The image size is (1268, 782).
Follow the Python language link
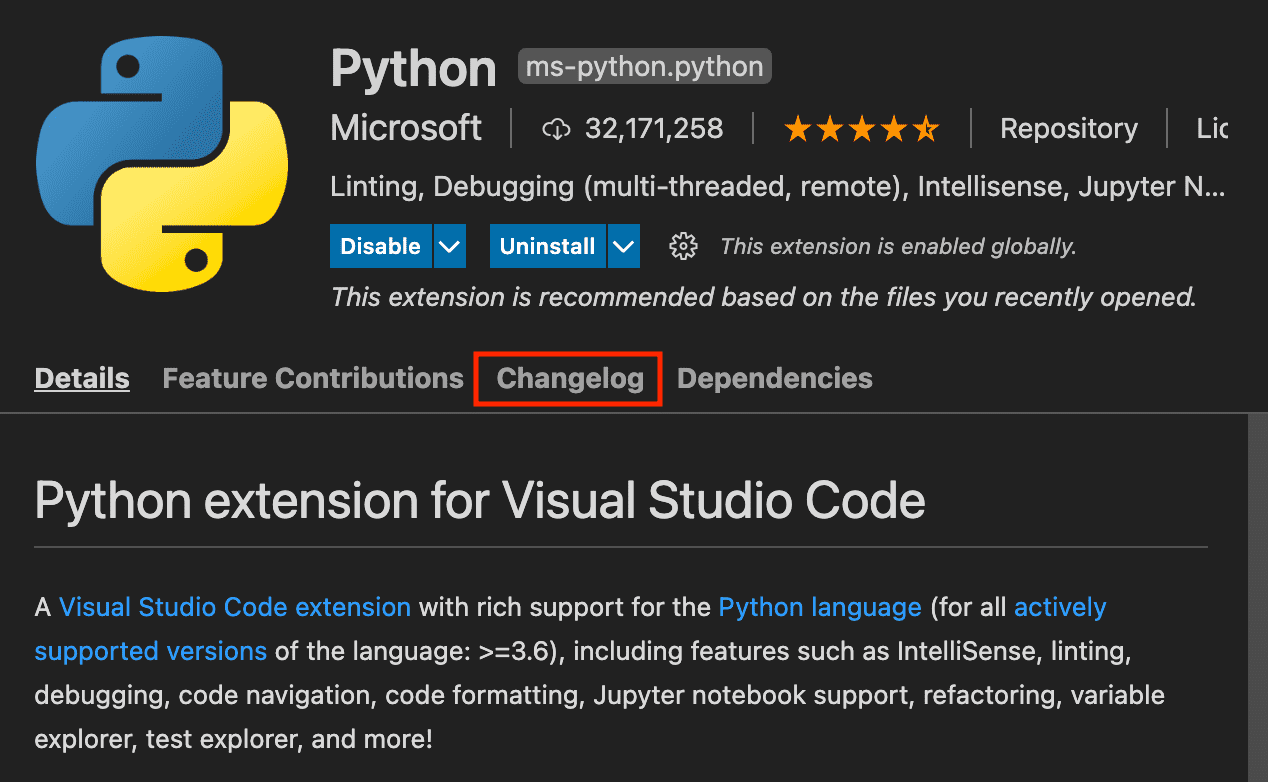pyautogui.click(x=820, y=607)
